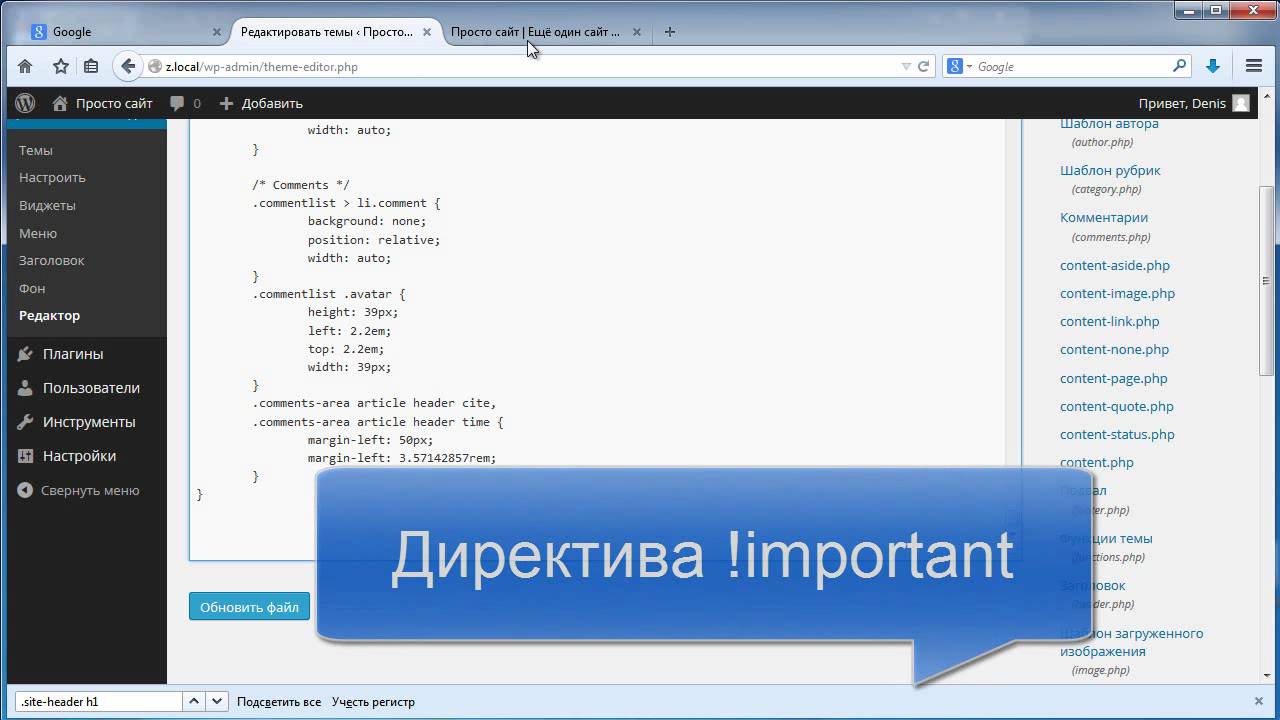Close the Редактировать темы tab
This screenshot has width=1280, height=720.
tap(427, 32)
